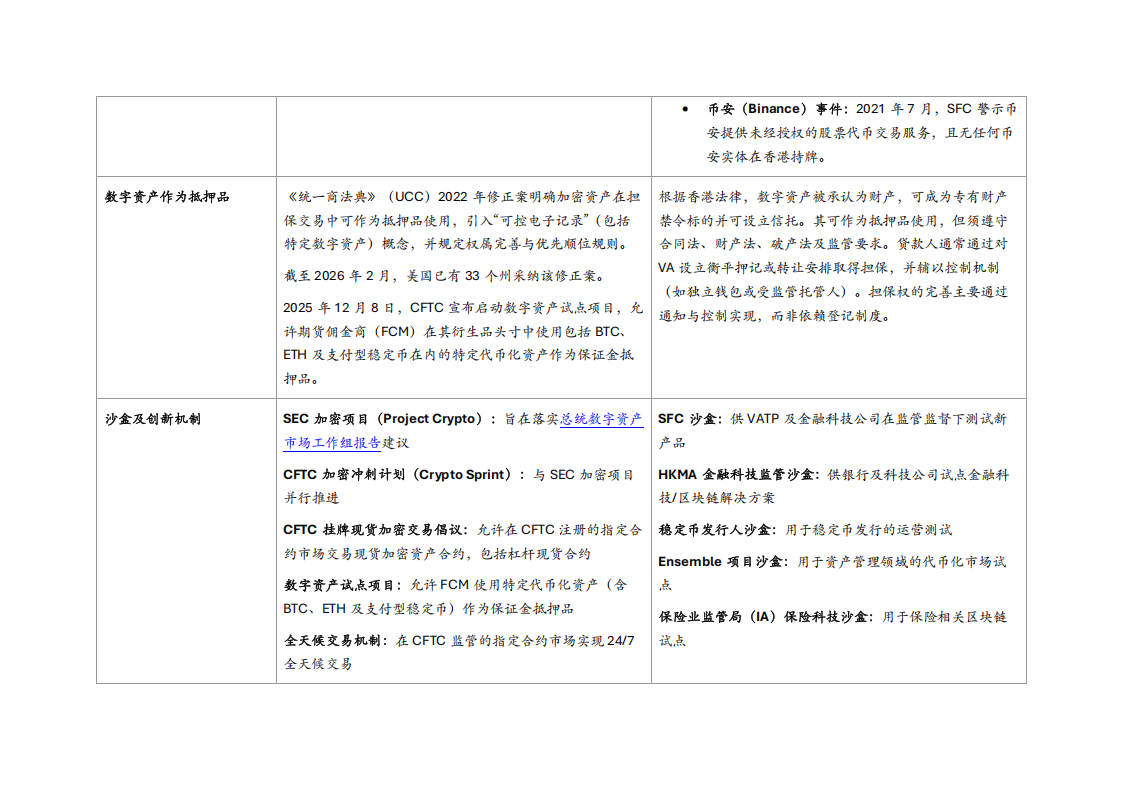Screen dimensions: 1123x794
Task: Click text 技/区块链解决方案 under HKMA entry
Action: [716, 498]
